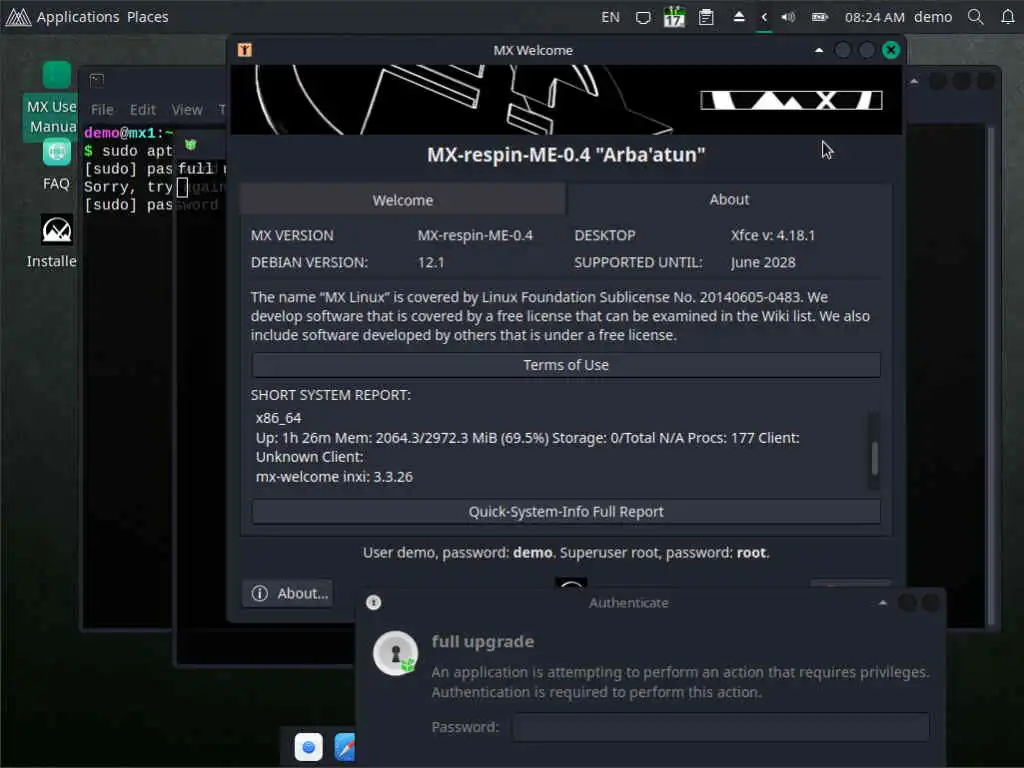The width and height of the screenshot is (1024, 768).
Task: Open the Applications menu in top panel
Action: pos(78,17)
